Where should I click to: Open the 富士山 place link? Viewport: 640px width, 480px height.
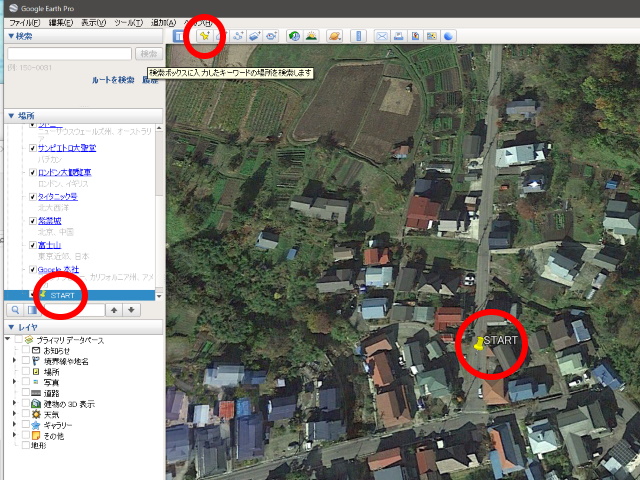click(49, 245)
